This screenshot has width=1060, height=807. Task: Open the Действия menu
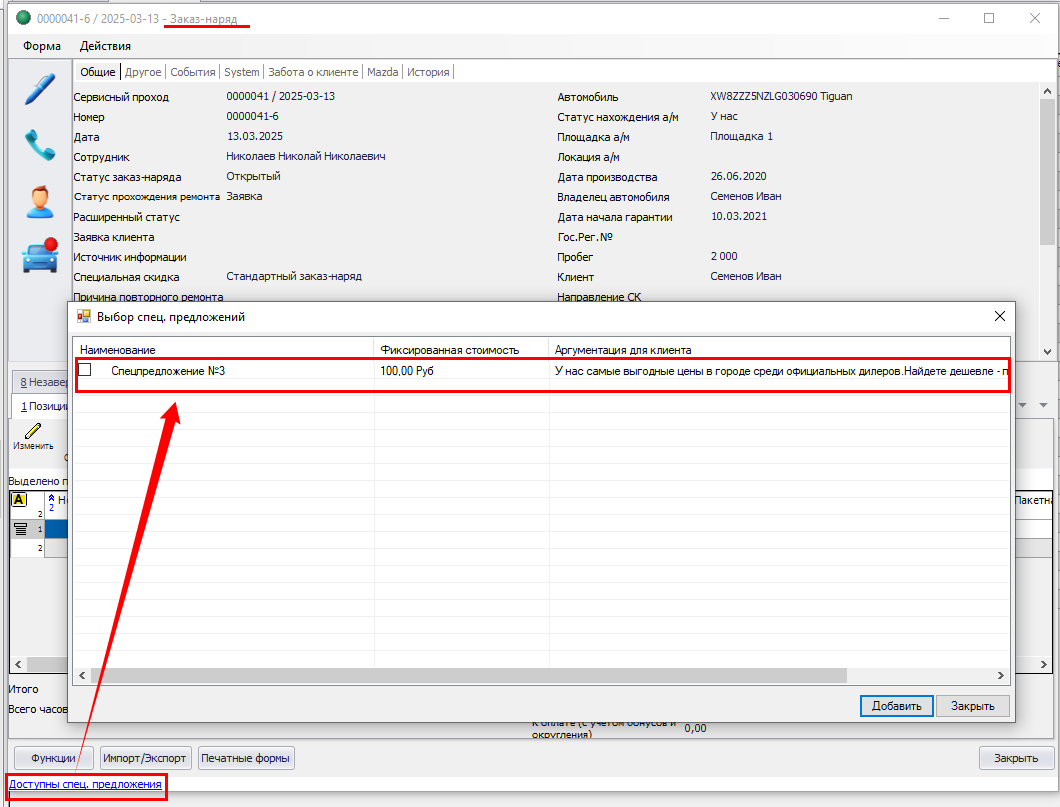[x=105, y=46]
